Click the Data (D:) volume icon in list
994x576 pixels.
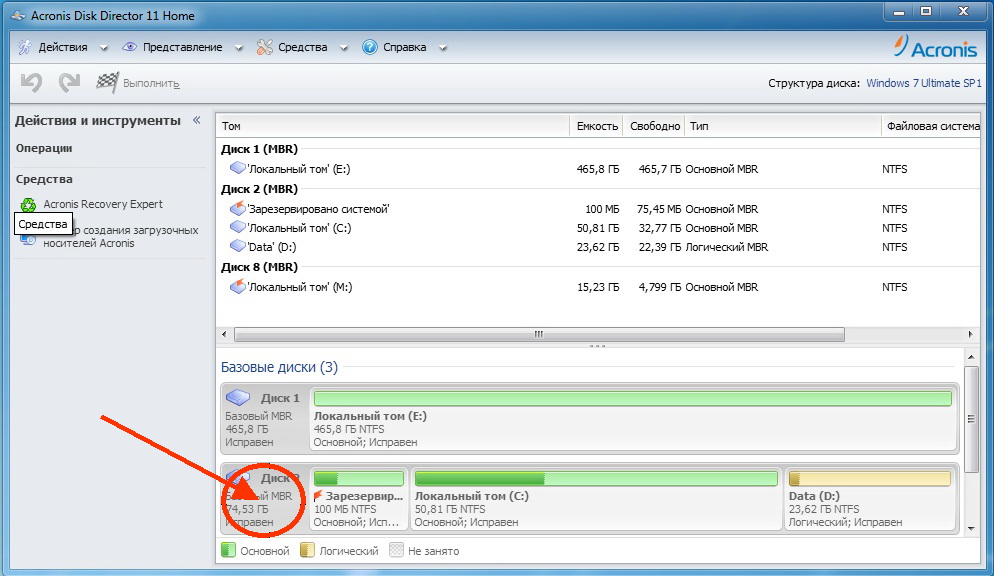point(237,246)
